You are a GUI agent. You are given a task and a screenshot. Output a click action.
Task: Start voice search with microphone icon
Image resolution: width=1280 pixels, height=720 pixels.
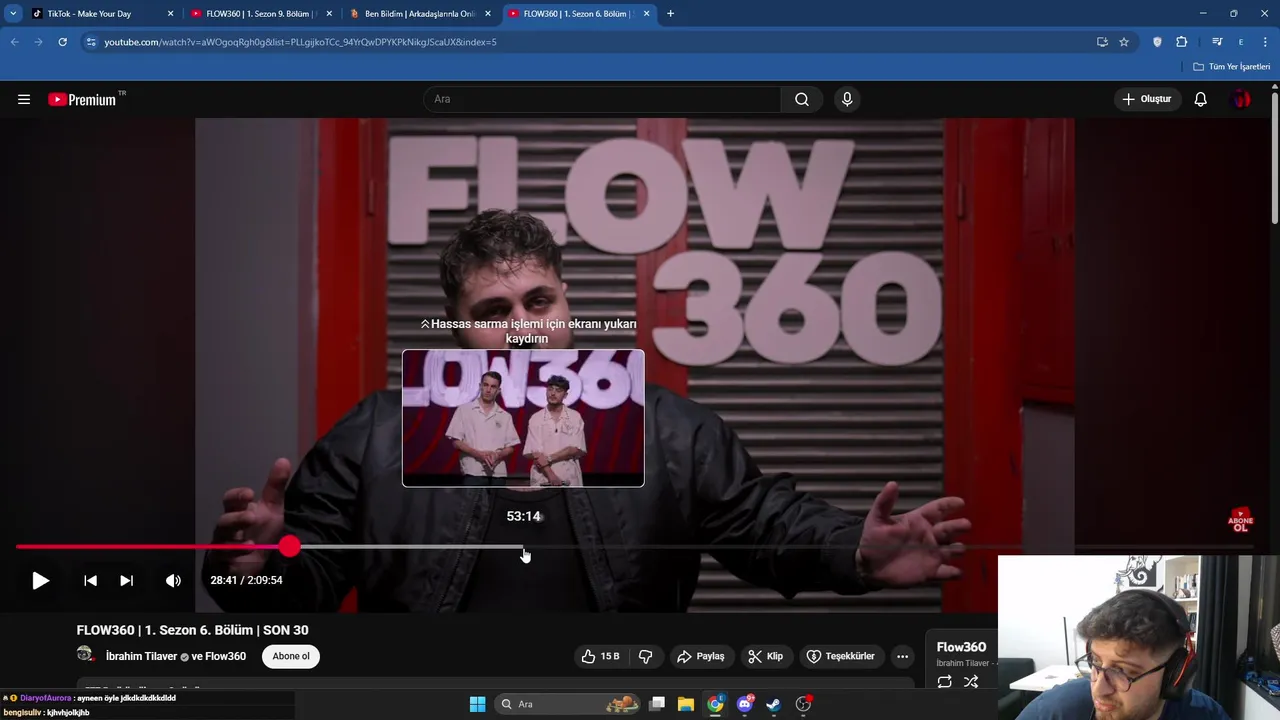847,99
